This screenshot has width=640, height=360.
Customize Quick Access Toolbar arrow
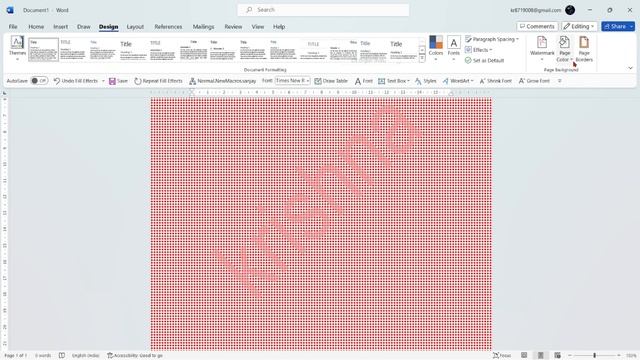pos(560,81)
